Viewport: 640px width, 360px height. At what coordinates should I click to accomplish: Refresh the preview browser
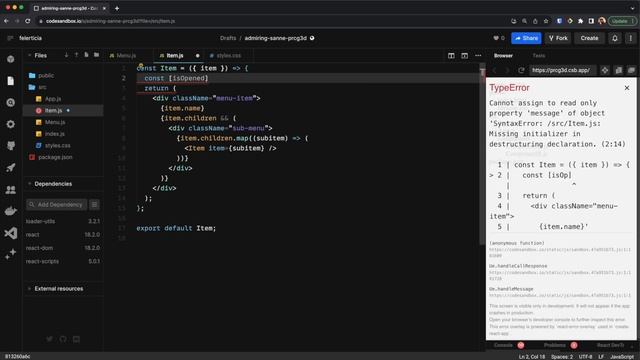coord(521,70)
